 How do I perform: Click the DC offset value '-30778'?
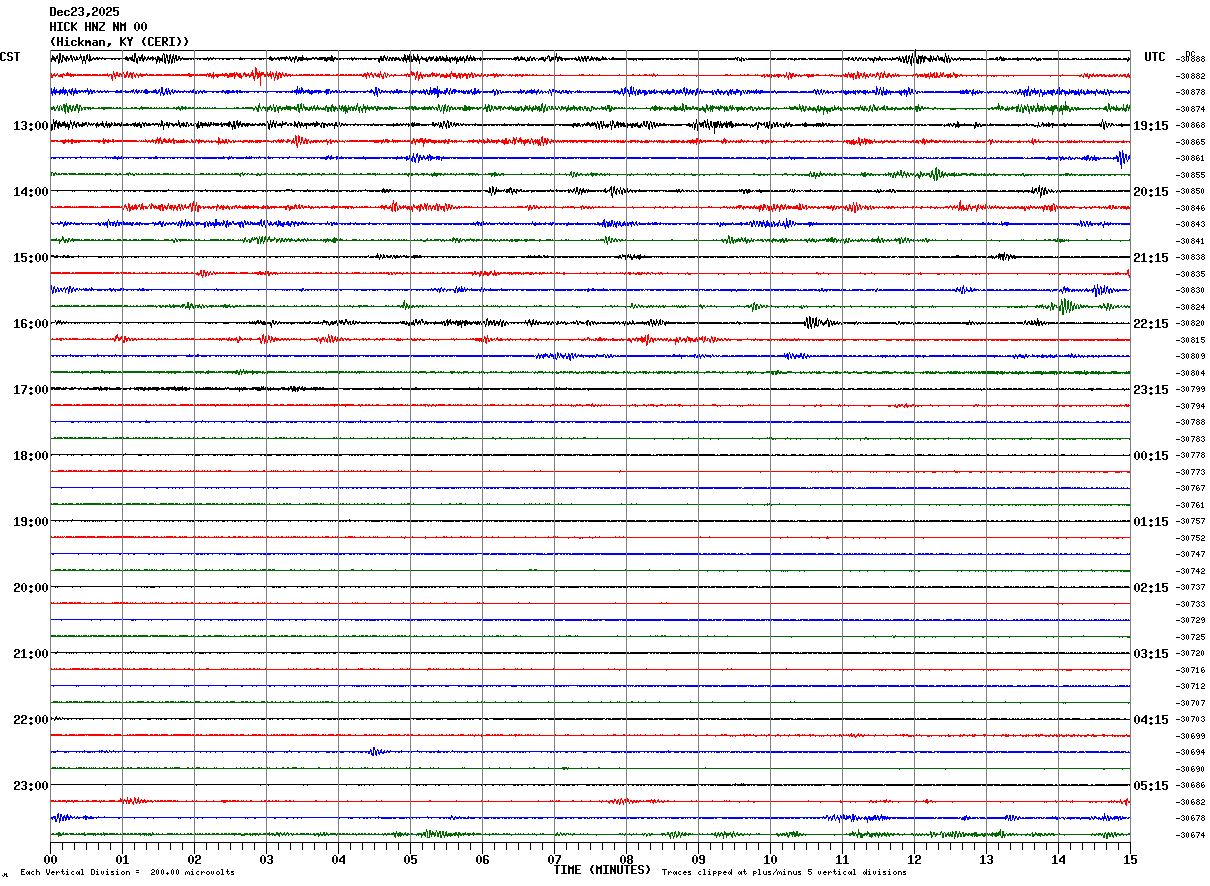1191,456
